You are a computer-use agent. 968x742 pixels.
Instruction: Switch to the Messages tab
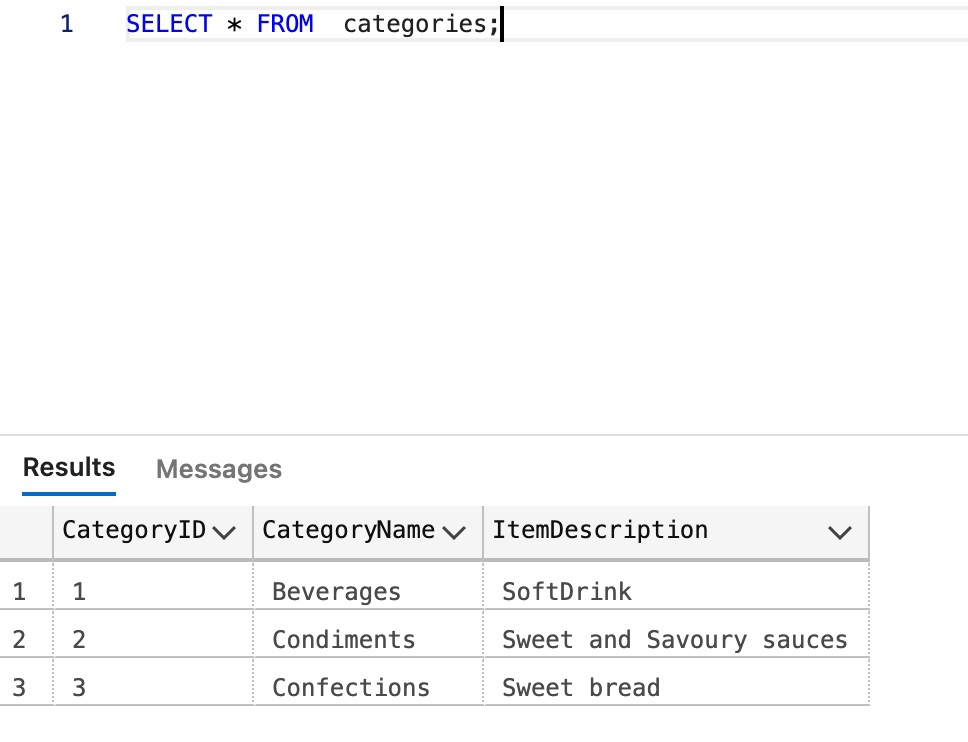[219, 469]
